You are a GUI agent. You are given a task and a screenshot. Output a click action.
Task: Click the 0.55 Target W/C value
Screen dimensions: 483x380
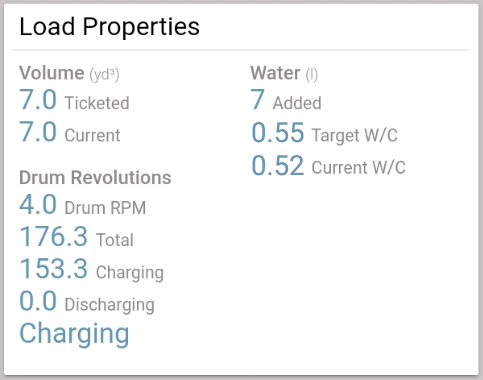click(278, 133)
